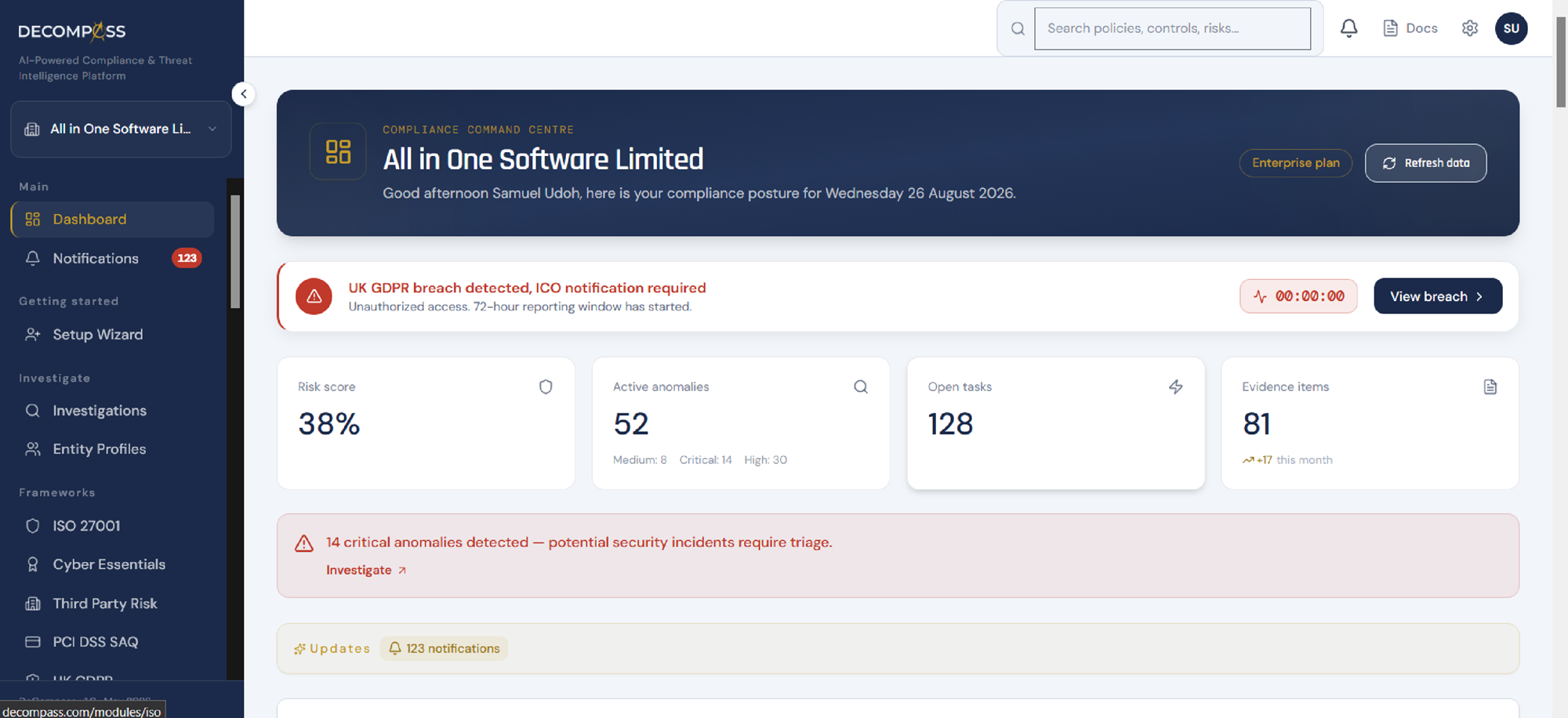Click the Entity Profiles people icon

(x=33, y=449)
